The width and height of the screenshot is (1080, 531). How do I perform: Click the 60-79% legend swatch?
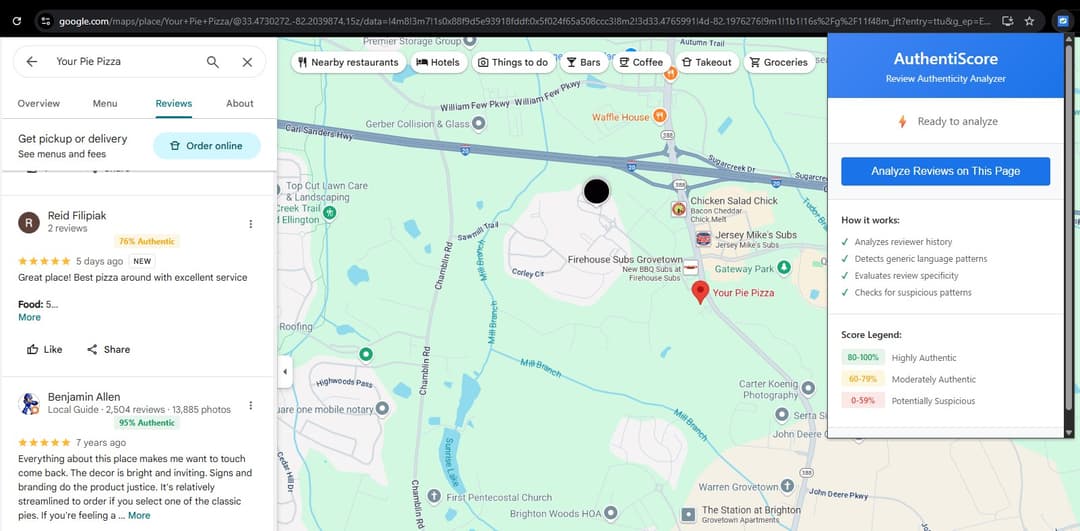point(863,379)
